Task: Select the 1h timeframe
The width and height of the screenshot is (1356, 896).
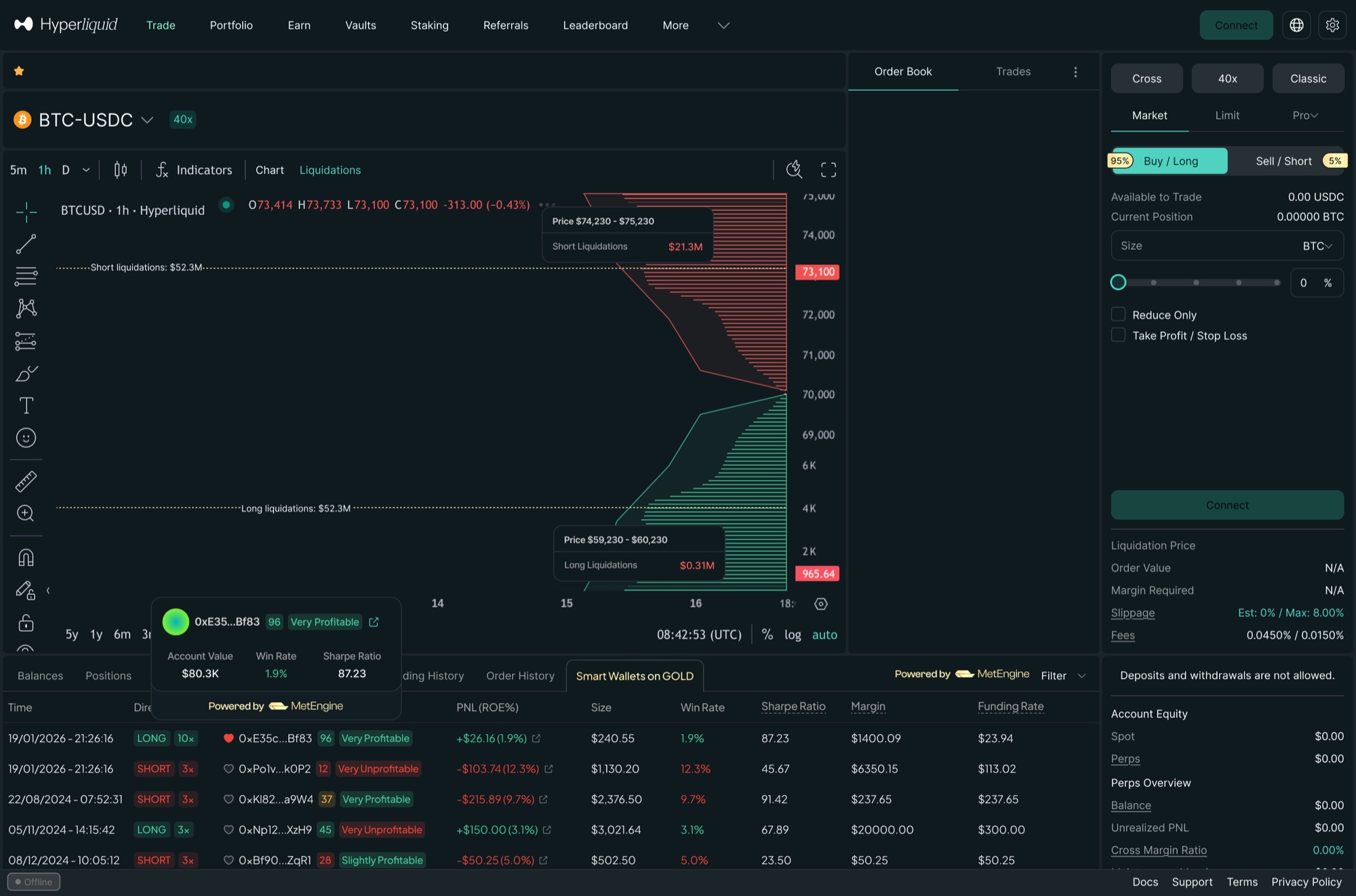Action: tap(45, 169)
